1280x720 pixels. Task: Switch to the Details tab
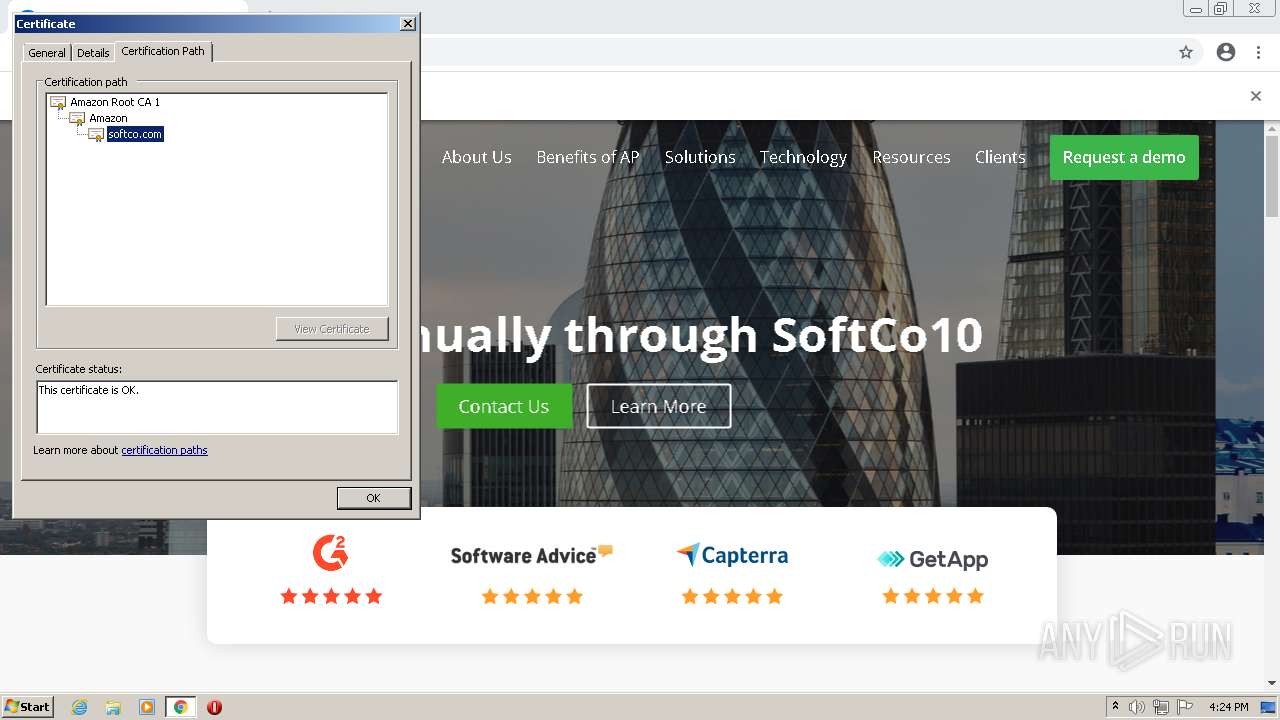pos(93,53)
